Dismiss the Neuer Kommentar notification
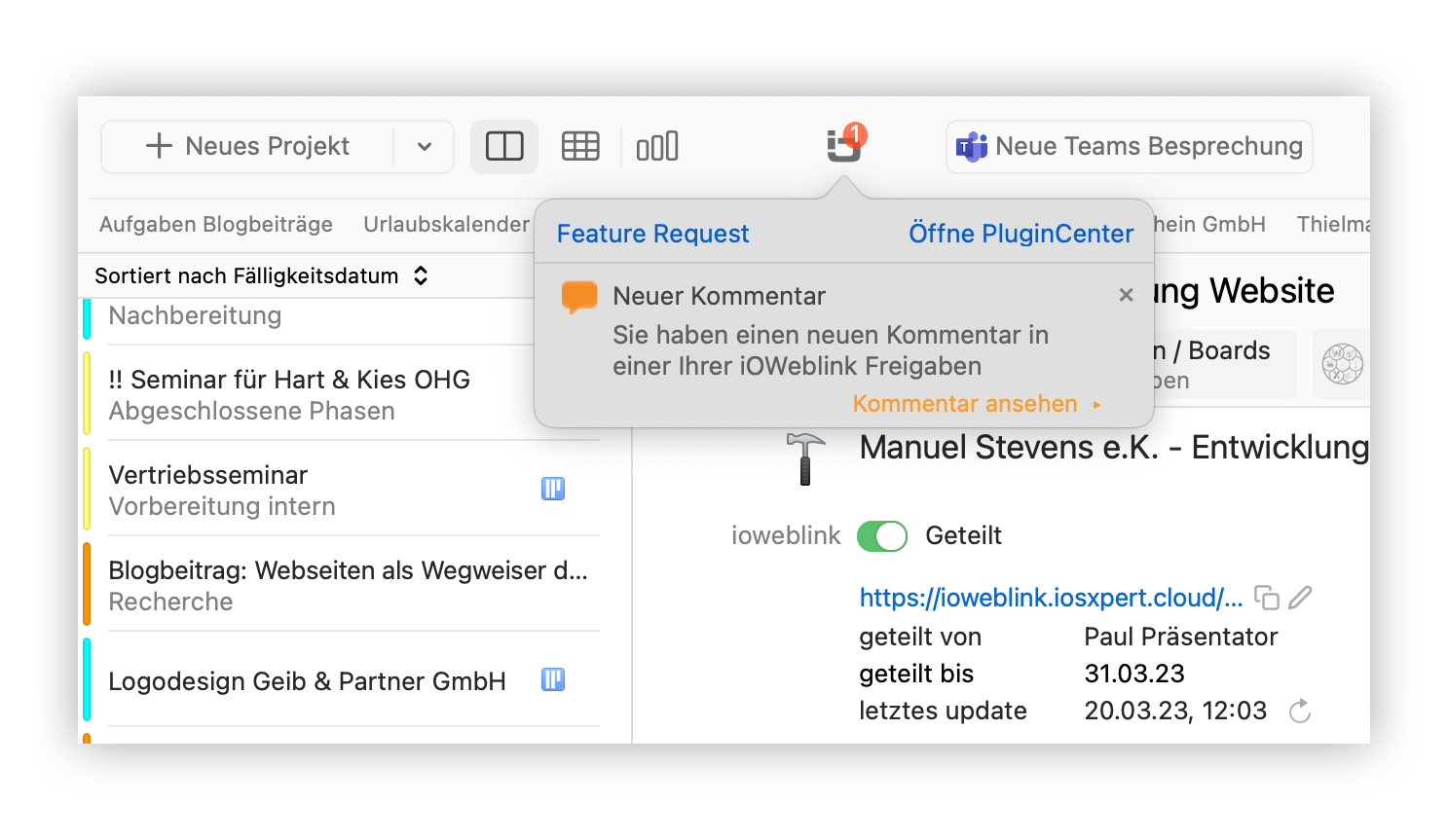The width and height of the screenshot is (1448, 840). click(1127, 295)
